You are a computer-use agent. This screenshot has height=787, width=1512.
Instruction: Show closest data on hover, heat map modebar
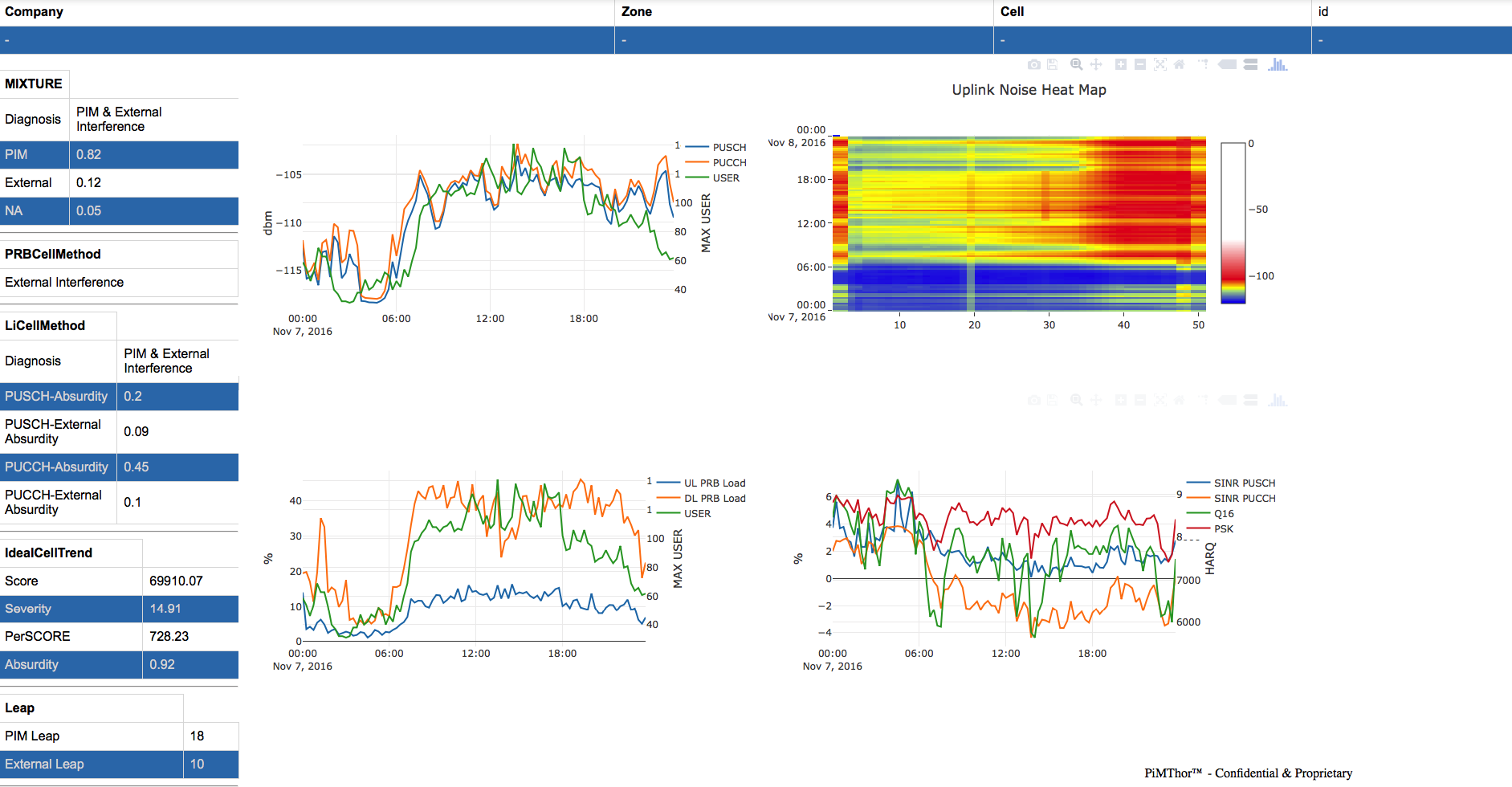pos(1227,64)
